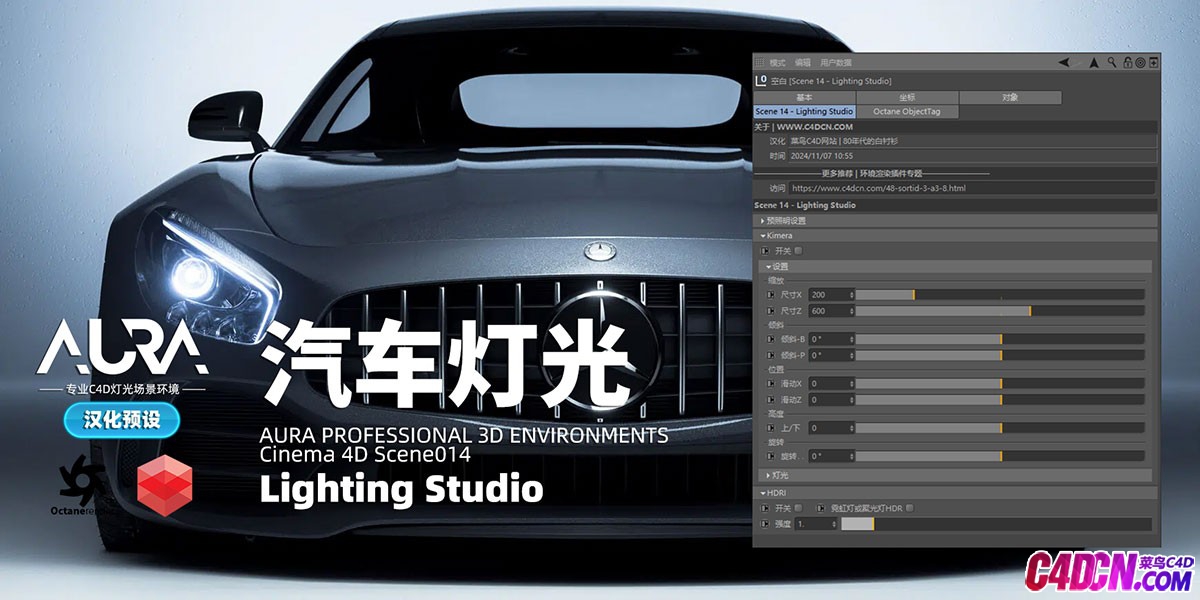Switch to the 坐标 tab
The width and height of the screenshot is (1200, 600).
(907, 98)
